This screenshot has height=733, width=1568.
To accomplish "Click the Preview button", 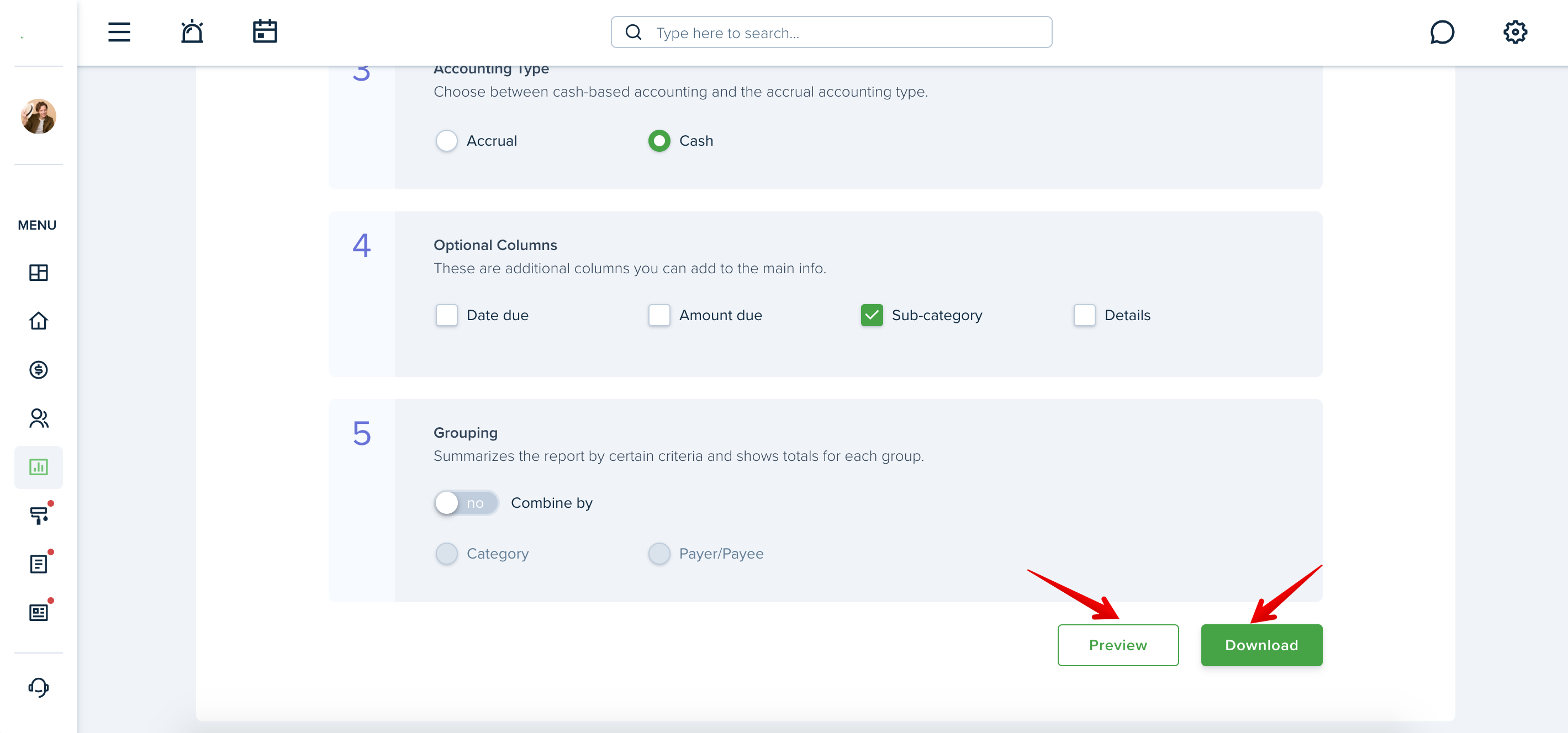I will tap(1117, 645).
